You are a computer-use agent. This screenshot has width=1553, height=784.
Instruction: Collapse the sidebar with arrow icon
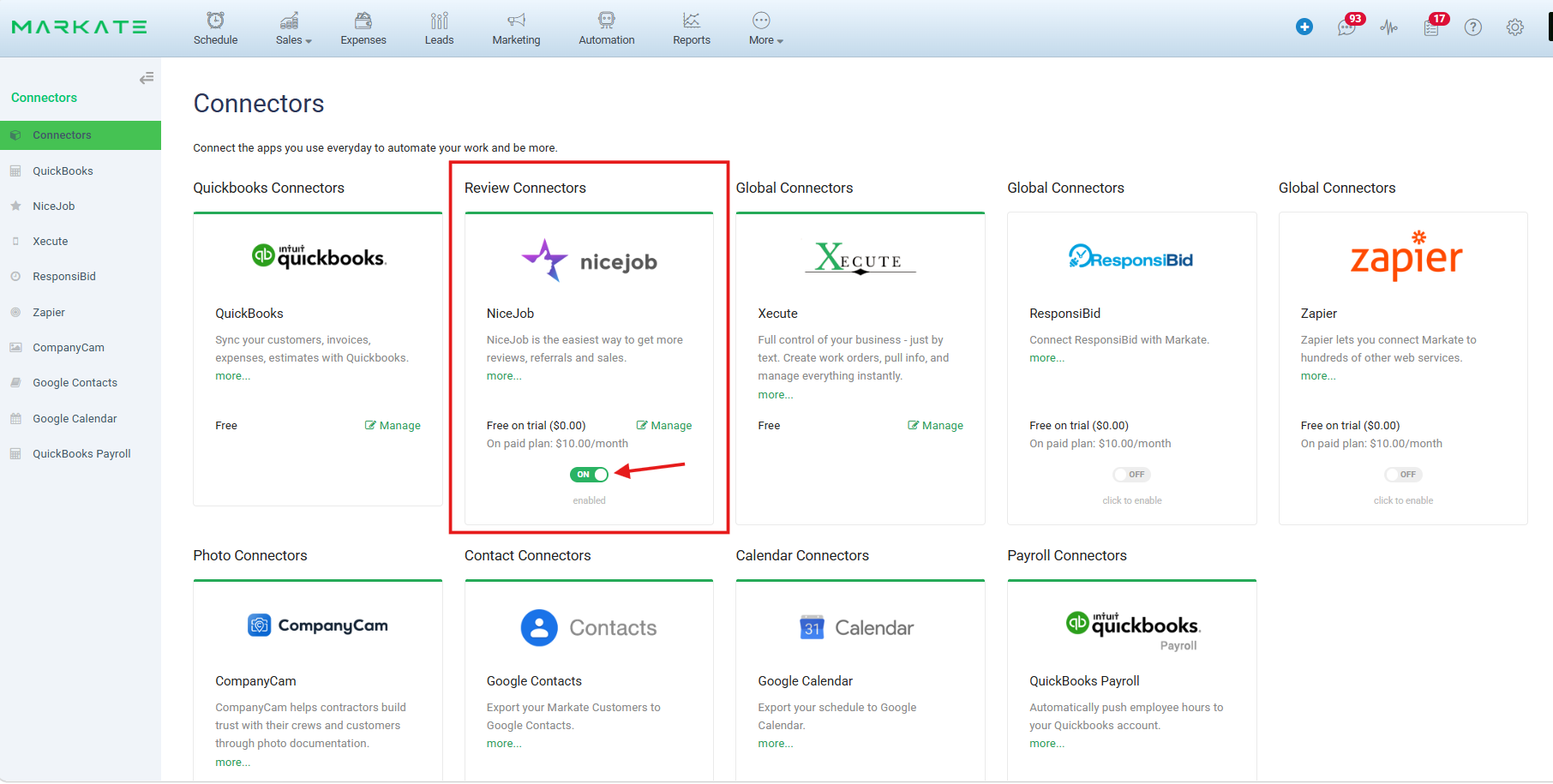click(x=147, y=78)
